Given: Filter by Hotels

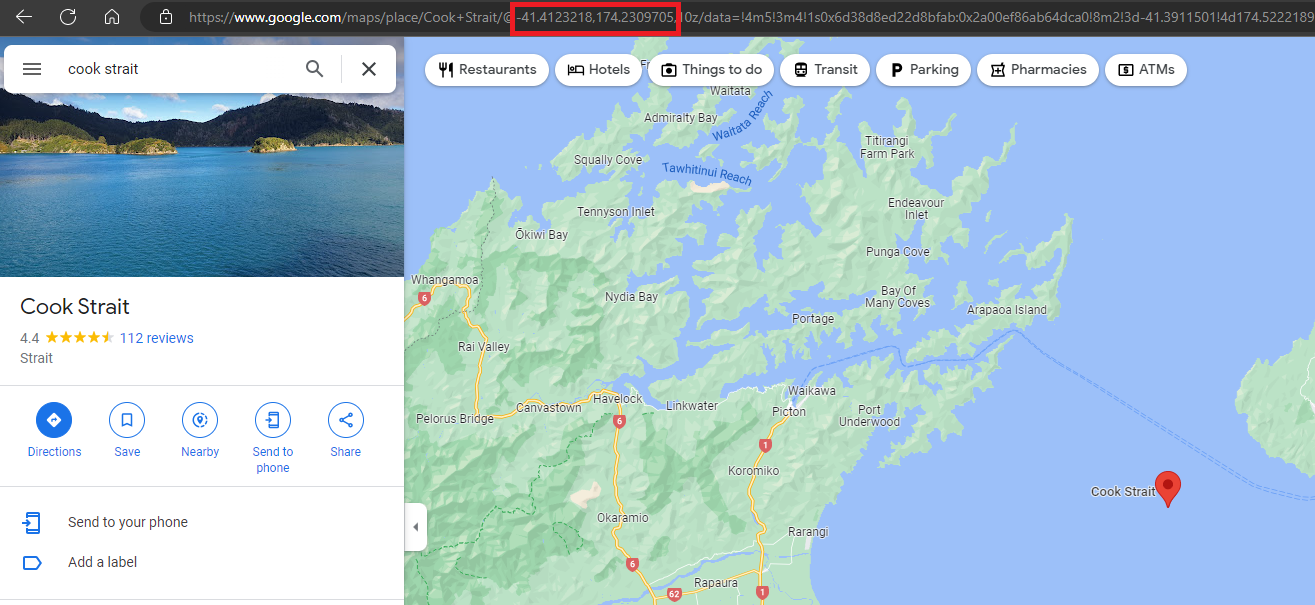Looking at the screenshot, I should point(598,70).
